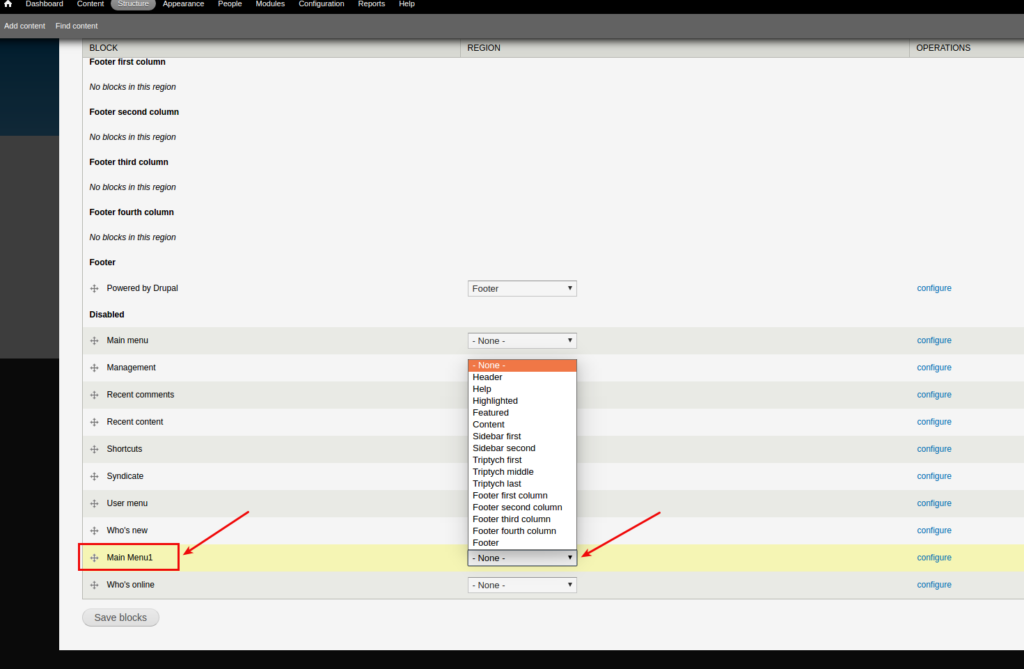
Task: Configure the Shortcuts block
Action: coord(934,449)
